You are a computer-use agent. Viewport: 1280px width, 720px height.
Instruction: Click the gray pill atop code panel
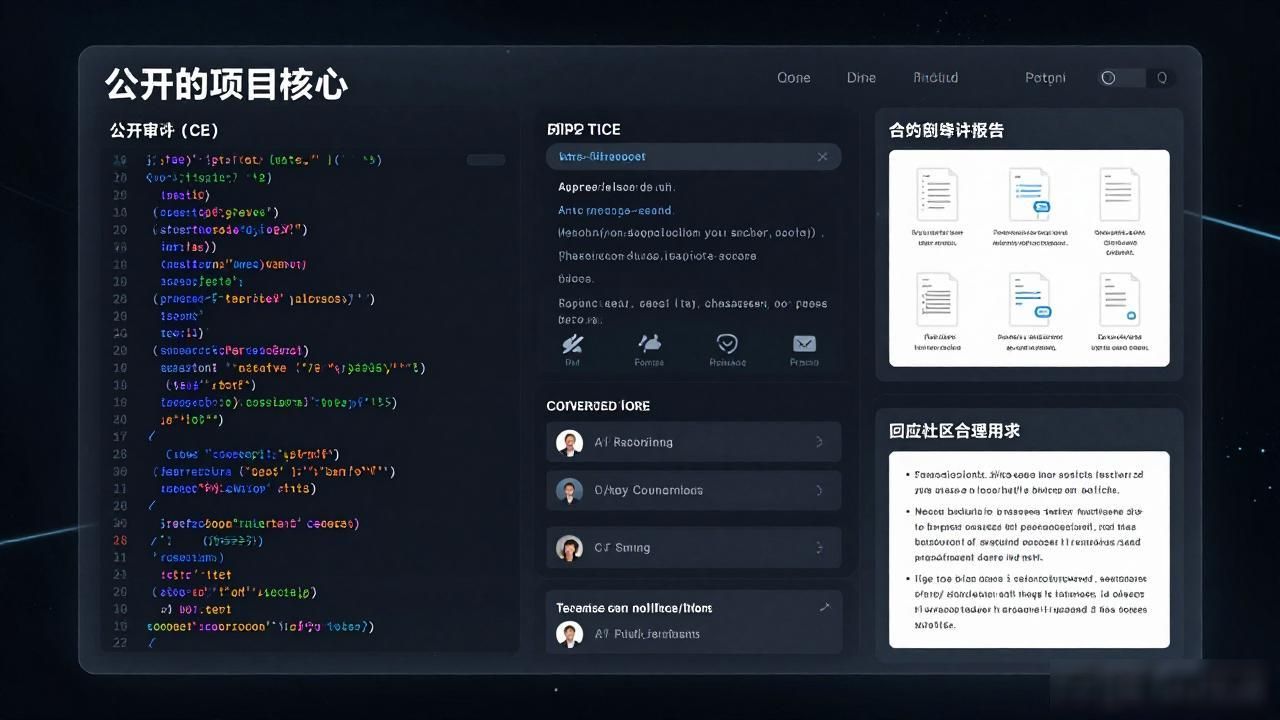pos(486,159)
